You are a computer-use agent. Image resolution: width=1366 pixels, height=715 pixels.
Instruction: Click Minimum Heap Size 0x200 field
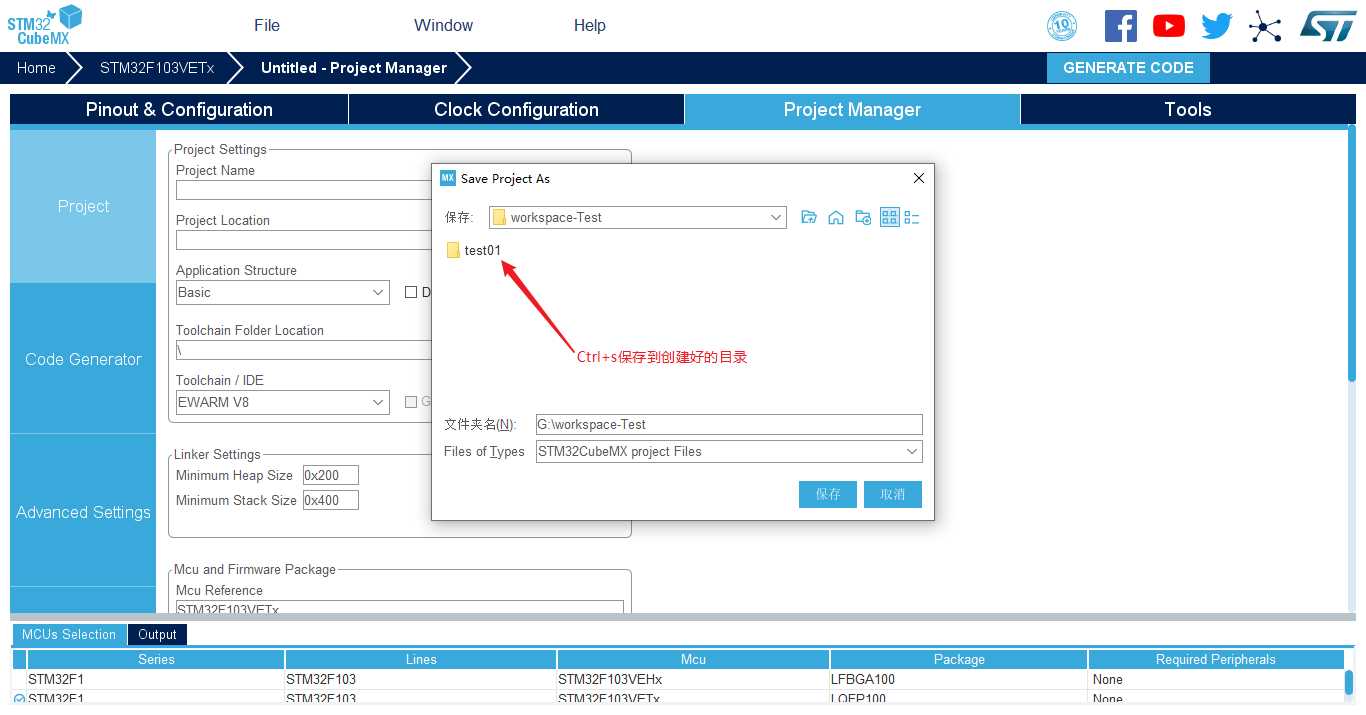[330, 475]
